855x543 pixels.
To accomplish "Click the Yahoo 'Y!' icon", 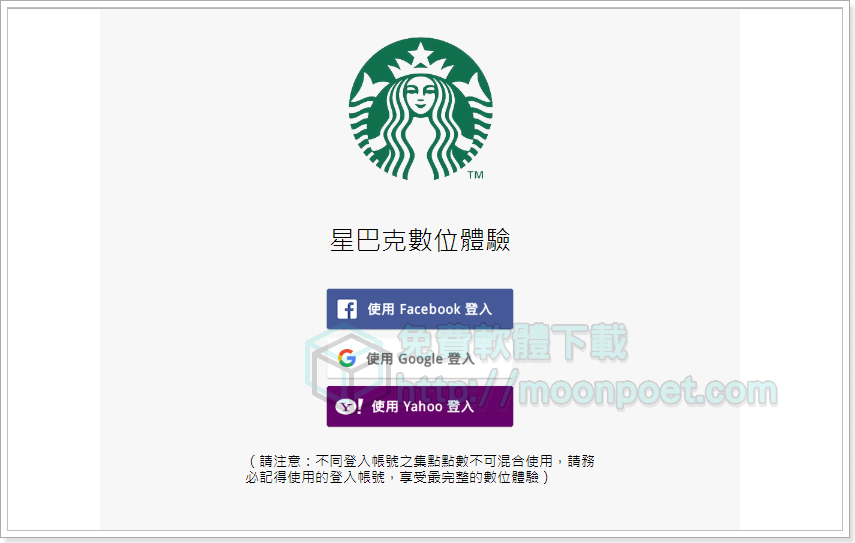I will pyautogui.click(x=349, y=407).
